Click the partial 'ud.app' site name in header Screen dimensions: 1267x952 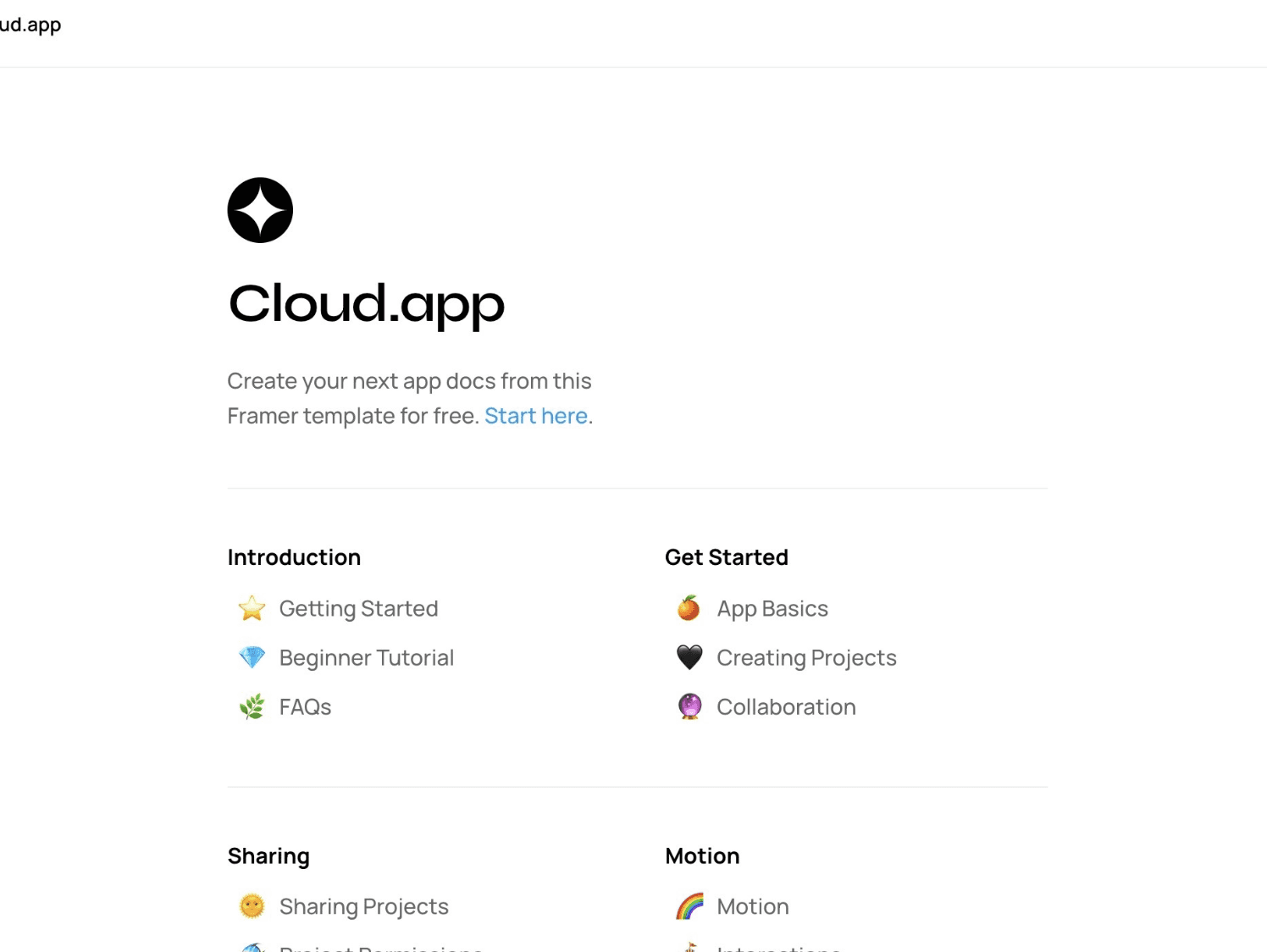tap(30, 25)
